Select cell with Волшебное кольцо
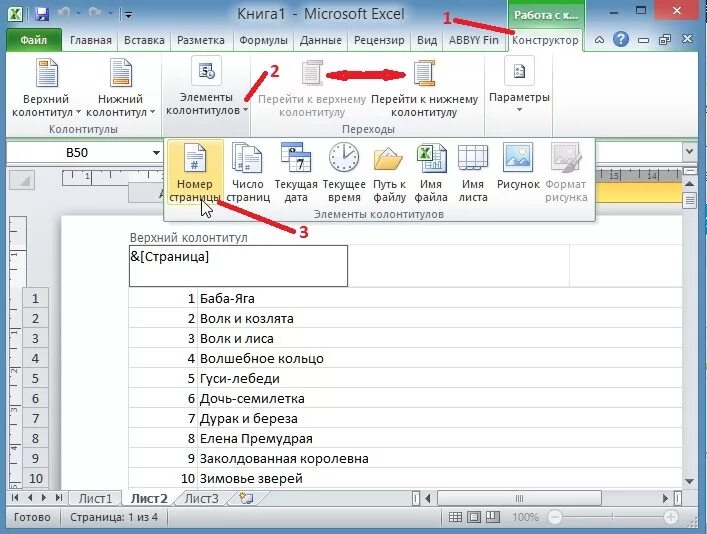Image resolution: width=707 pixels, height=534 pixels. point(440,359)
